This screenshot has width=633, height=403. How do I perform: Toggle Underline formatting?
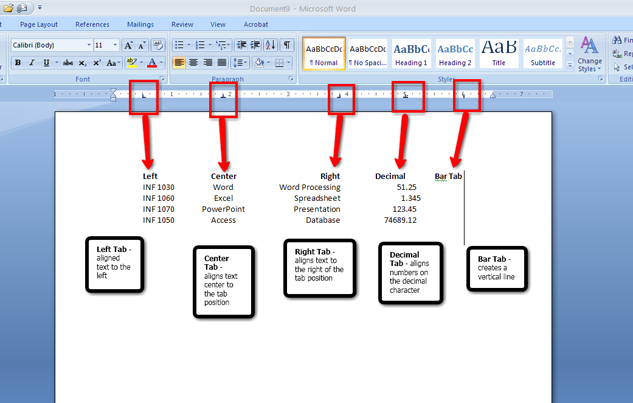point(46,63)
